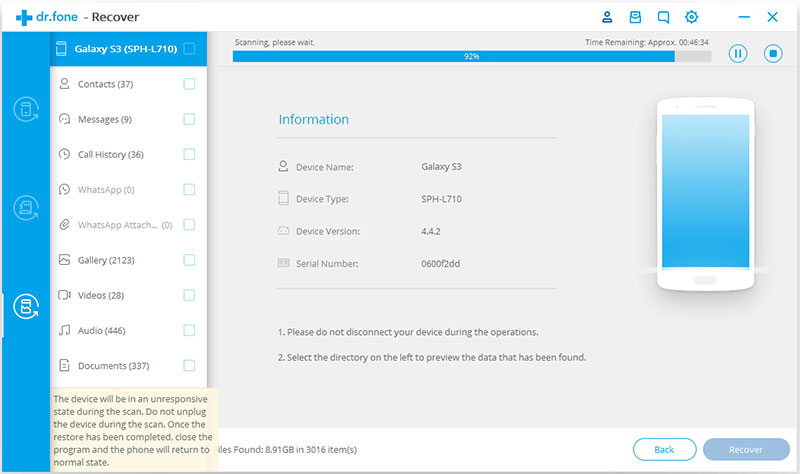This screenshot has height=474, width=800.
Task: Click the feedback chat bubble icon
Action: pyautogui.click(x=663, y=17)
